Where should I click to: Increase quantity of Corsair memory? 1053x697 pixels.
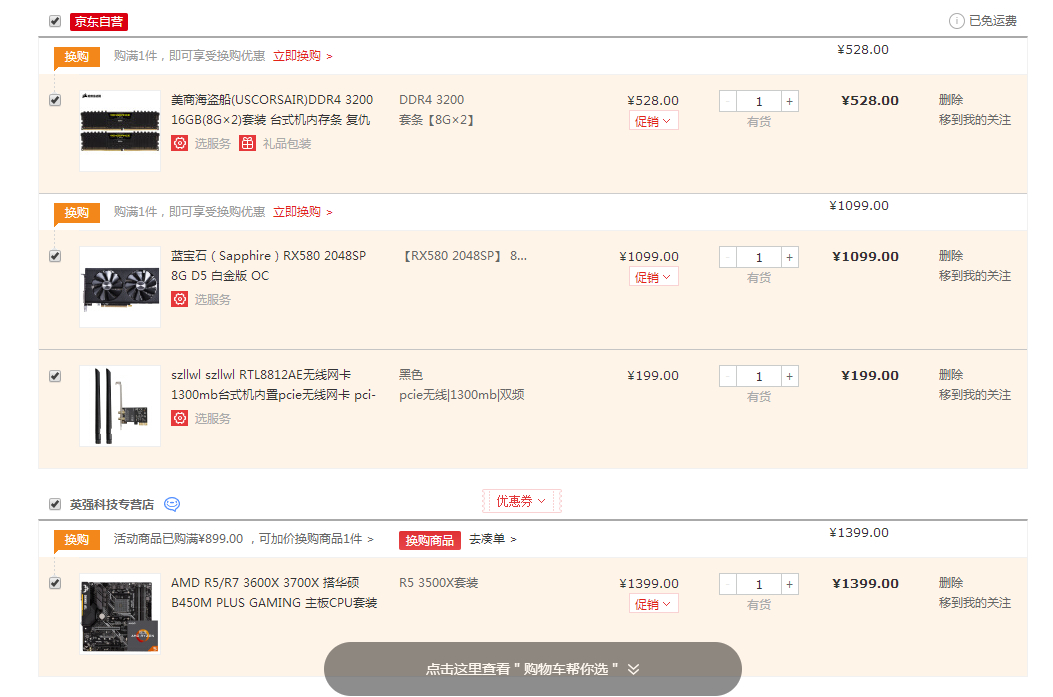click(790, 101)
